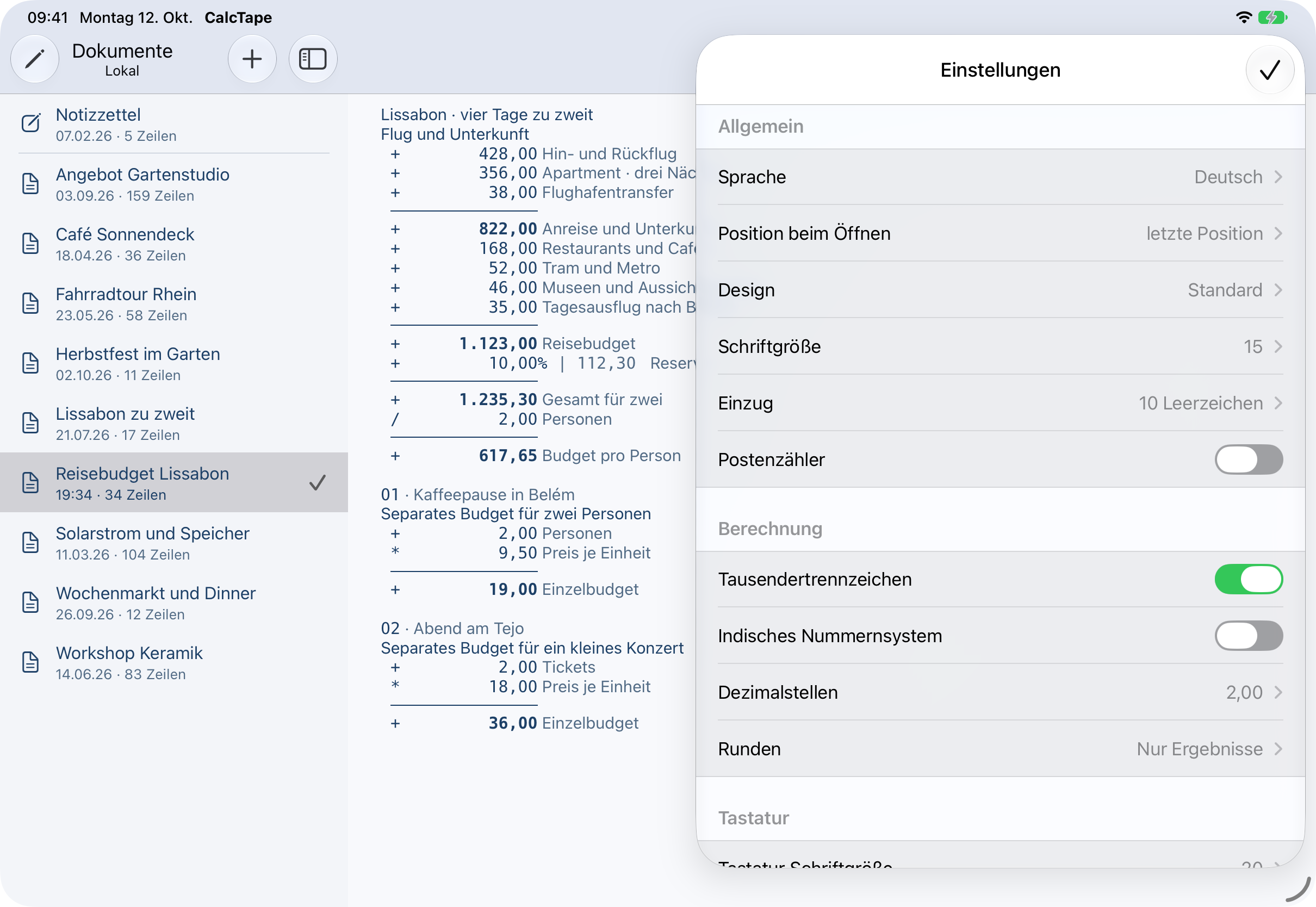Click the Herbstfest im Garten document icon
The height and width of the screenshot is (907, 1316).
tap(30, 363)
